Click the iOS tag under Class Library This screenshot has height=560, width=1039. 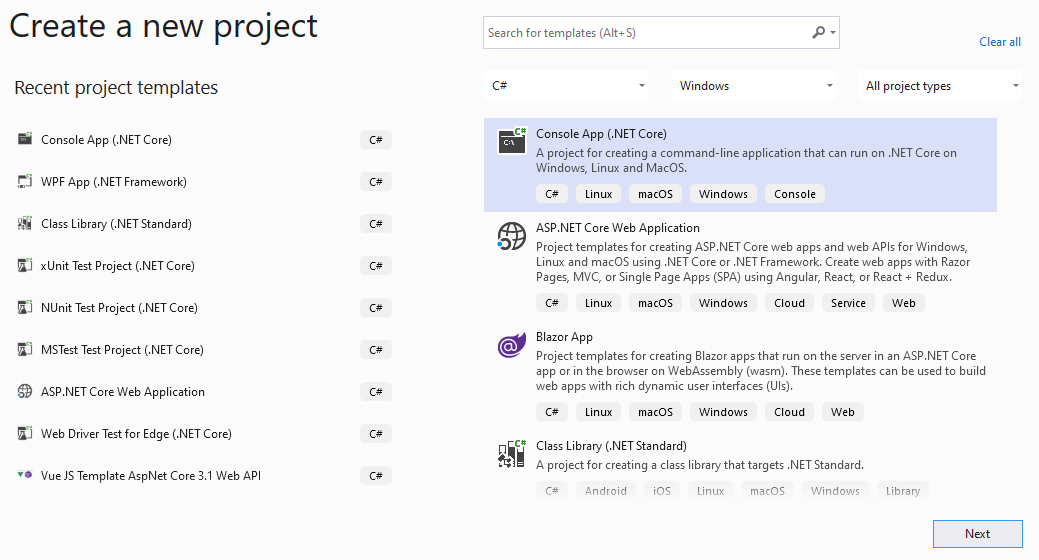click(661, 491)
